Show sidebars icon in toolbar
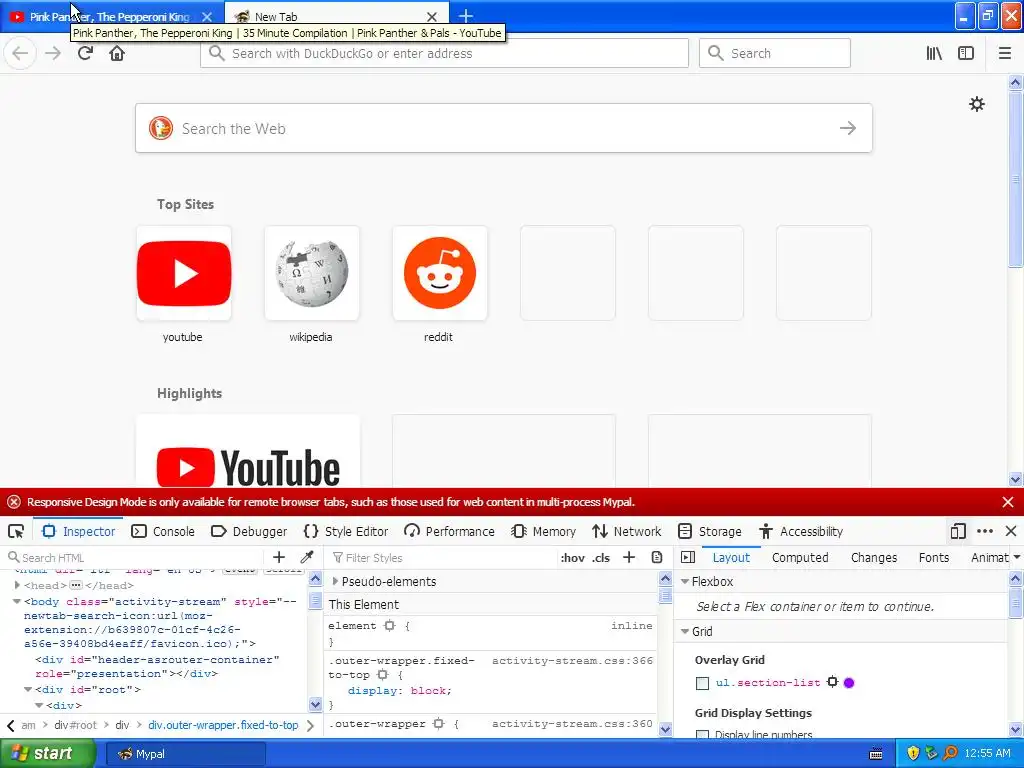Viewport: 1024px width, 768px height. click(x=966, y=54)
